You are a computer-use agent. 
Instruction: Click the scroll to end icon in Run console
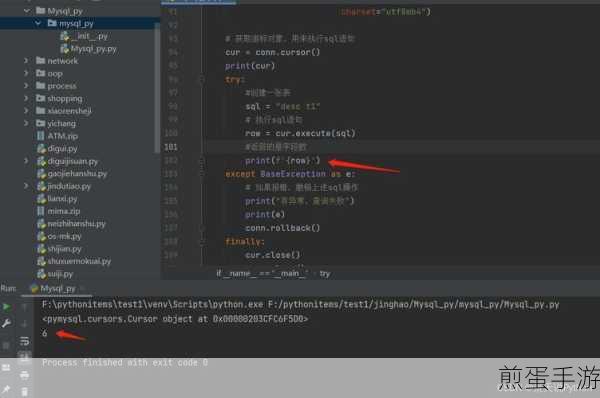coord(24,357)
